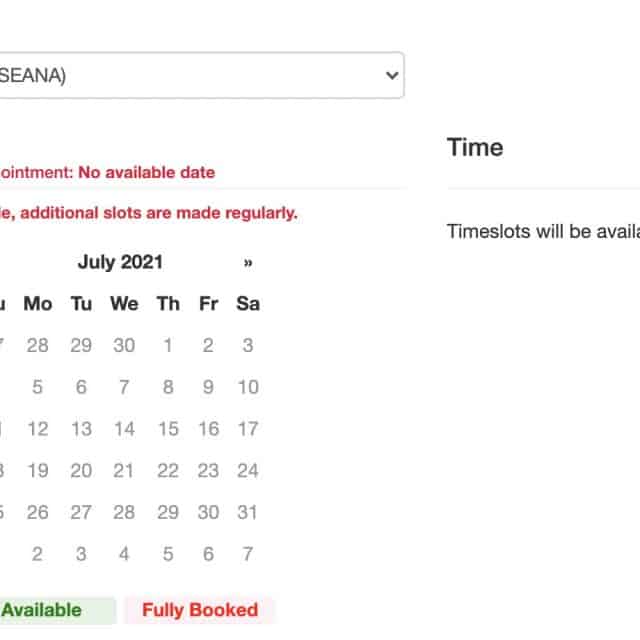
Task: Select June 28 from previous month
Action: click(x=38, y=346)
